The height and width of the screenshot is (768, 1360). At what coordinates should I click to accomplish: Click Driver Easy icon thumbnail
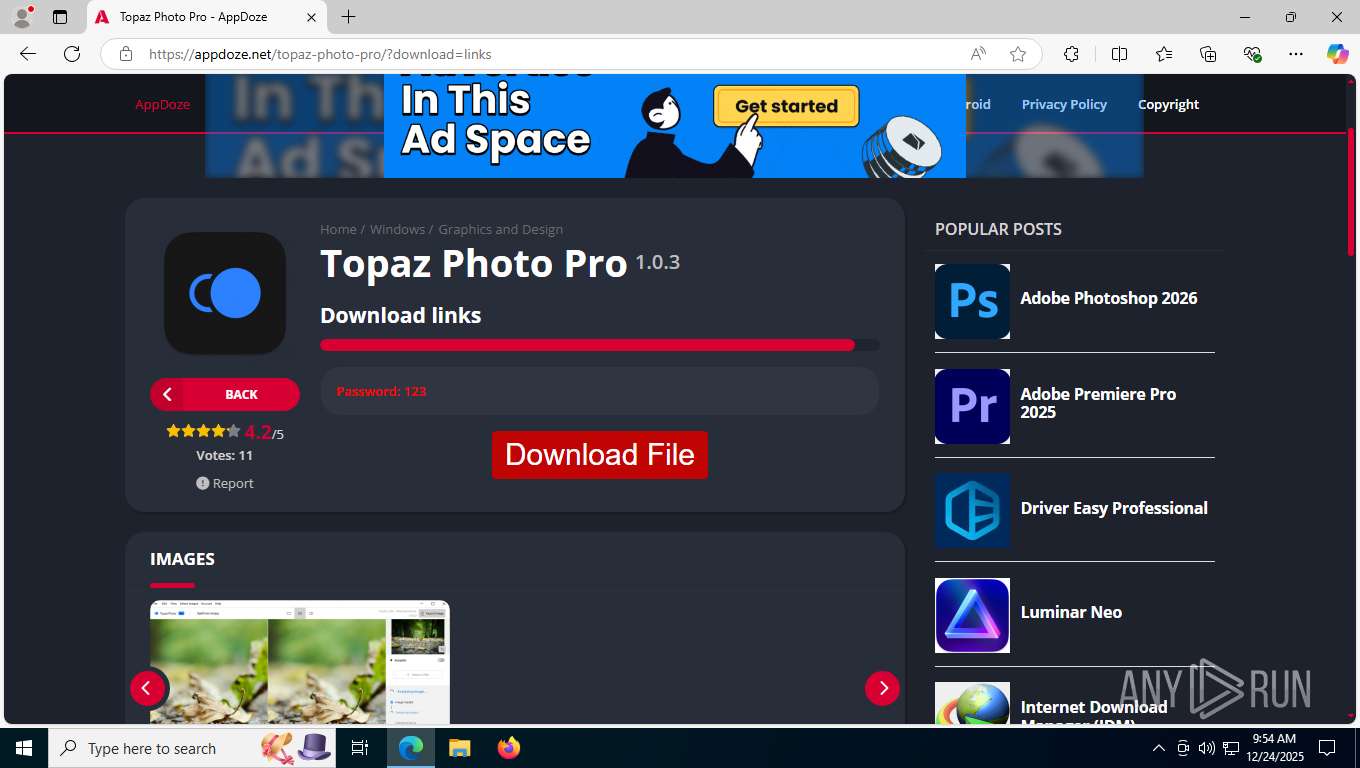[972, 510]
